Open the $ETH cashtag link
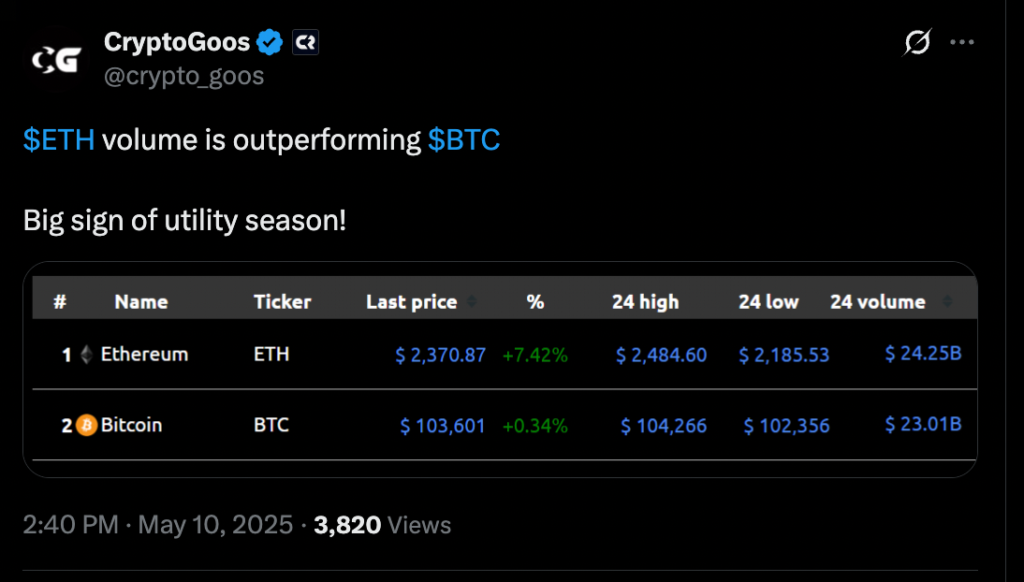The image size is (1024, 582). click(59, 140)
